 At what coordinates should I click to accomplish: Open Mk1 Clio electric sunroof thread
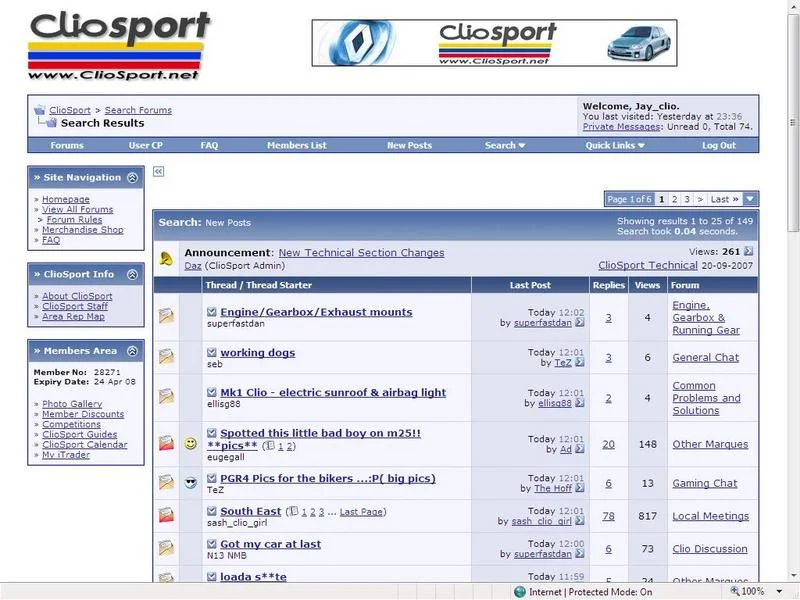pyautogui.click(x=333, y=392)
